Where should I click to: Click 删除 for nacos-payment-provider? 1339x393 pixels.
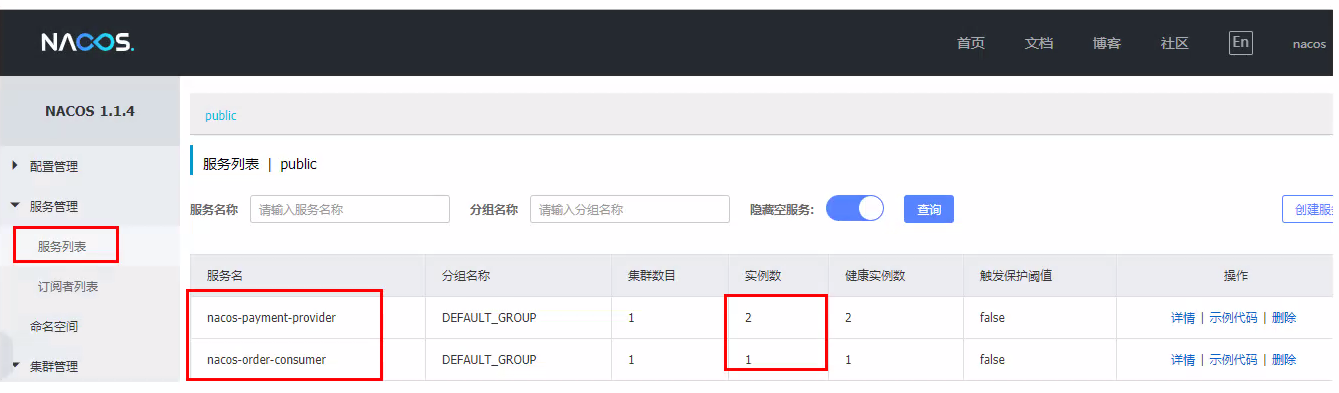pyautogui.click(x=1284, y=317)
